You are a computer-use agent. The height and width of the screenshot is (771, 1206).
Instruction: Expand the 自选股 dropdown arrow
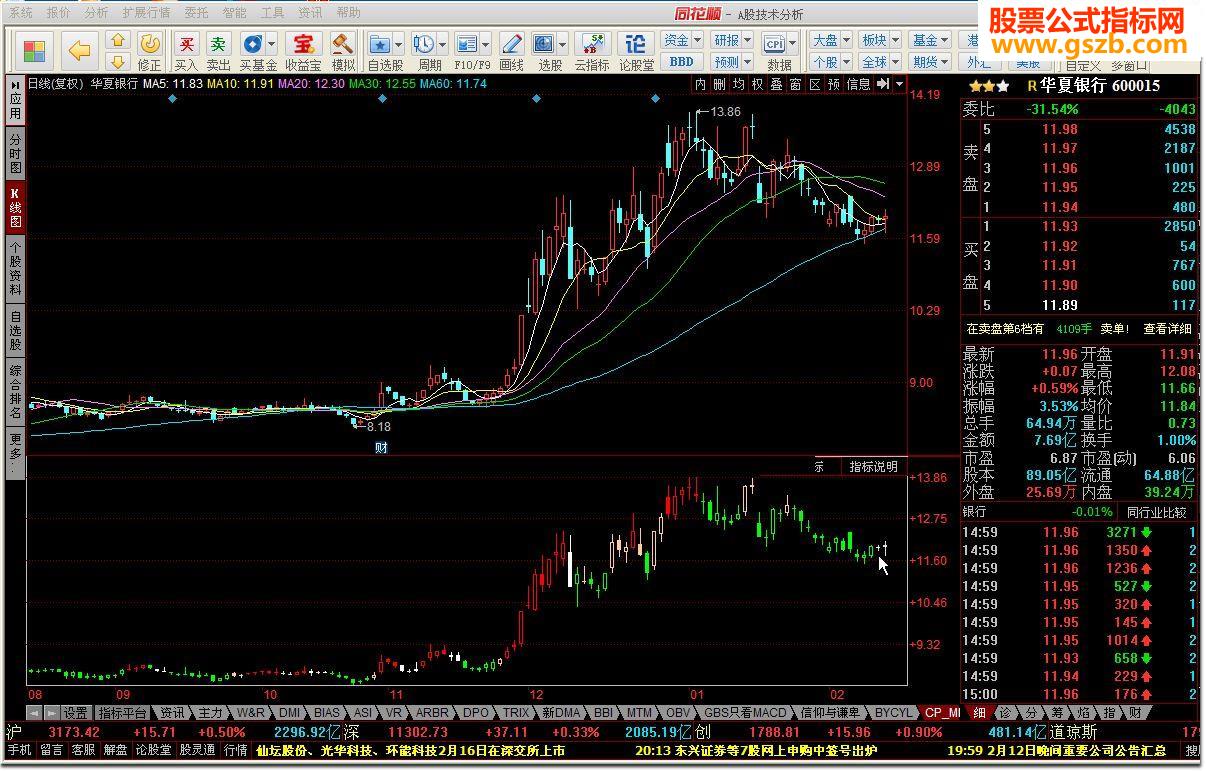(398, 44)
